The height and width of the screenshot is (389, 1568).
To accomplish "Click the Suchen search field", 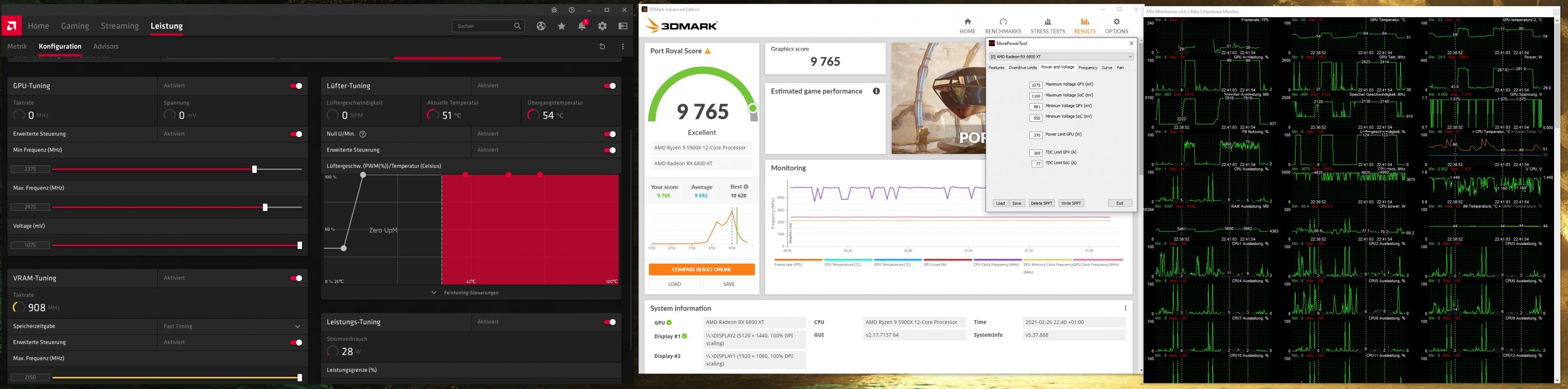I will (x=488, y=26).
